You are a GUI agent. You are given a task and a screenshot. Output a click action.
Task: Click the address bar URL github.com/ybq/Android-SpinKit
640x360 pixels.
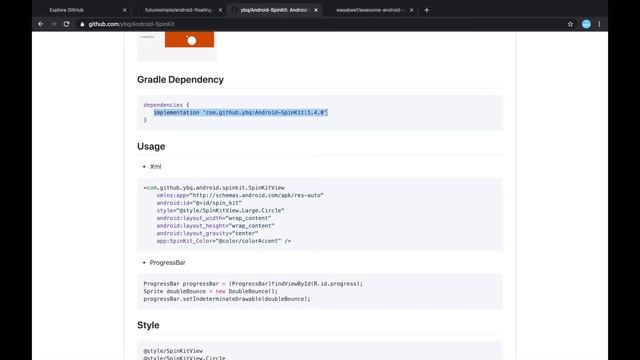coord(131,24)
